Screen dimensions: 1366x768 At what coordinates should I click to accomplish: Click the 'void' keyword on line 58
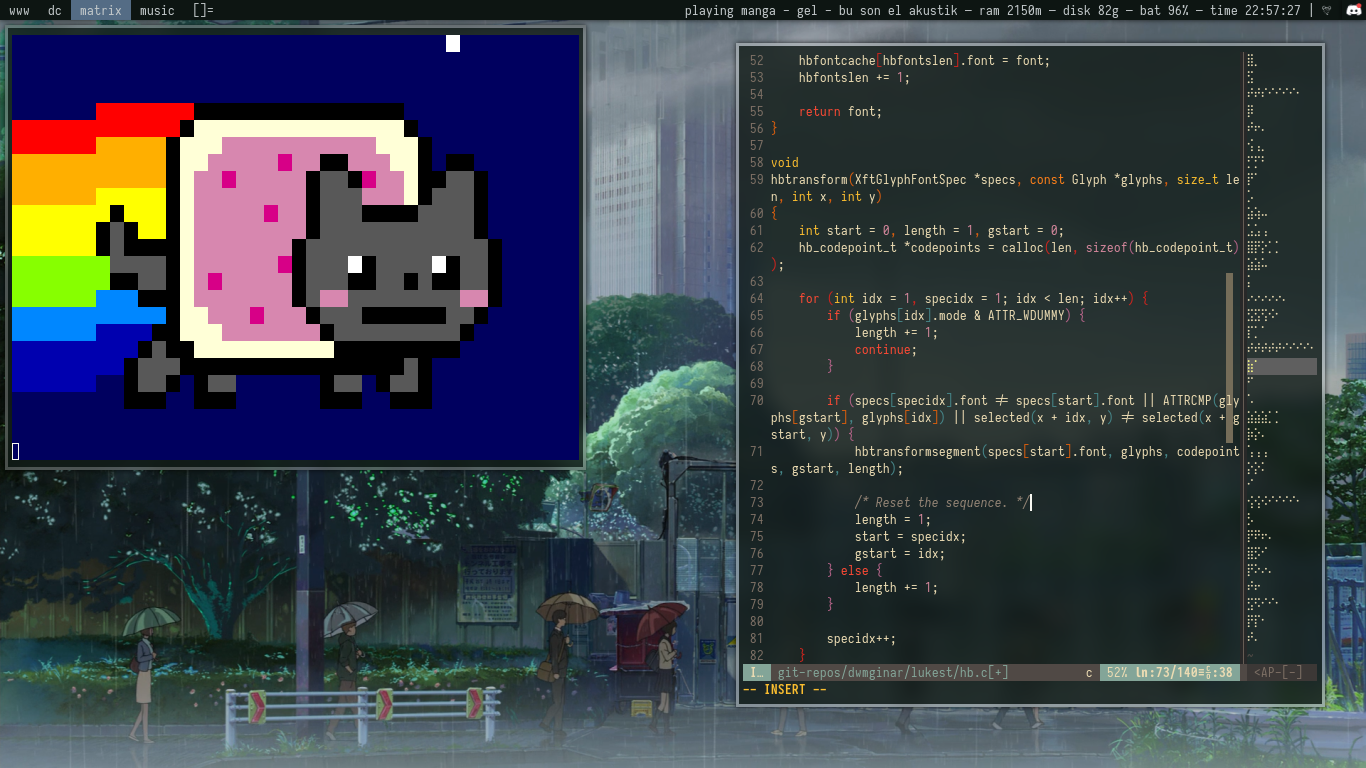click(785, 162)
